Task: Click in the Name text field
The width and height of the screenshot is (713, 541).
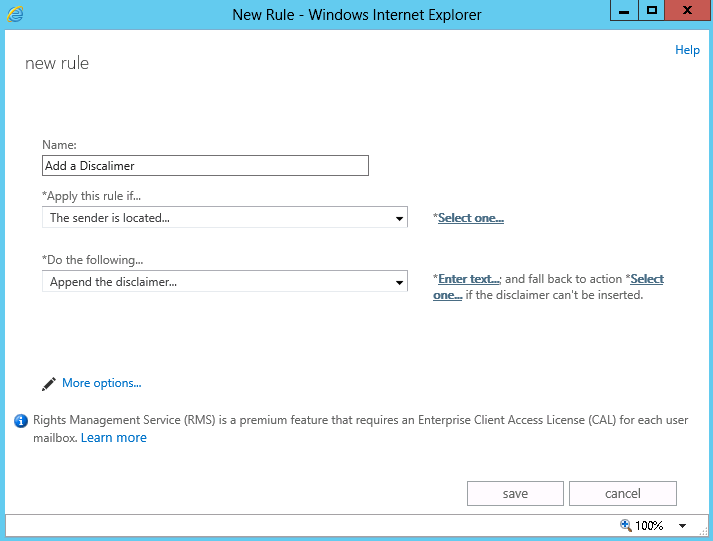Action: [x=205, y=165]
